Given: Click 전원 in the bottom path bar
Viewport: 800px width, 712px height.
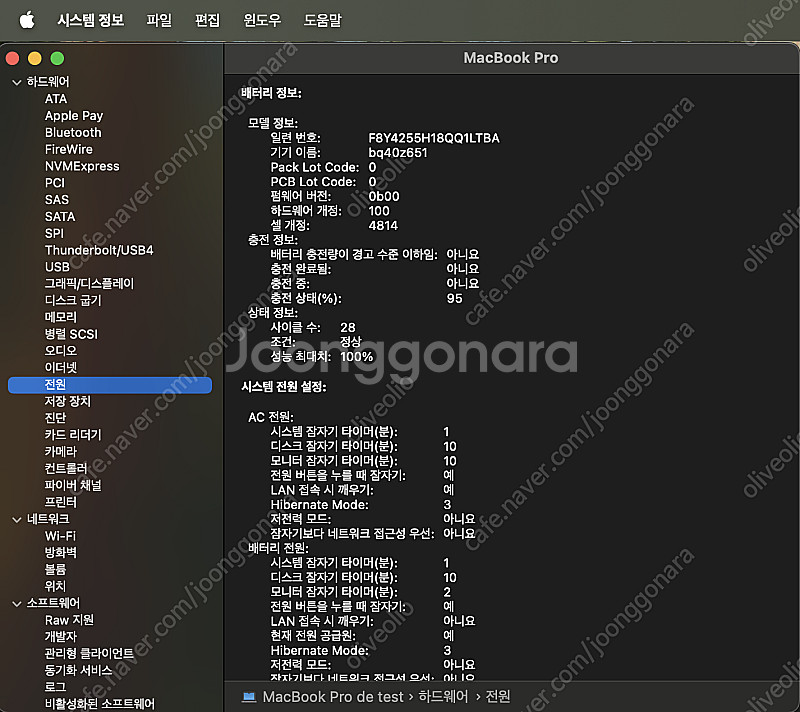Looking at the screenshot, I should pos(497,697).
